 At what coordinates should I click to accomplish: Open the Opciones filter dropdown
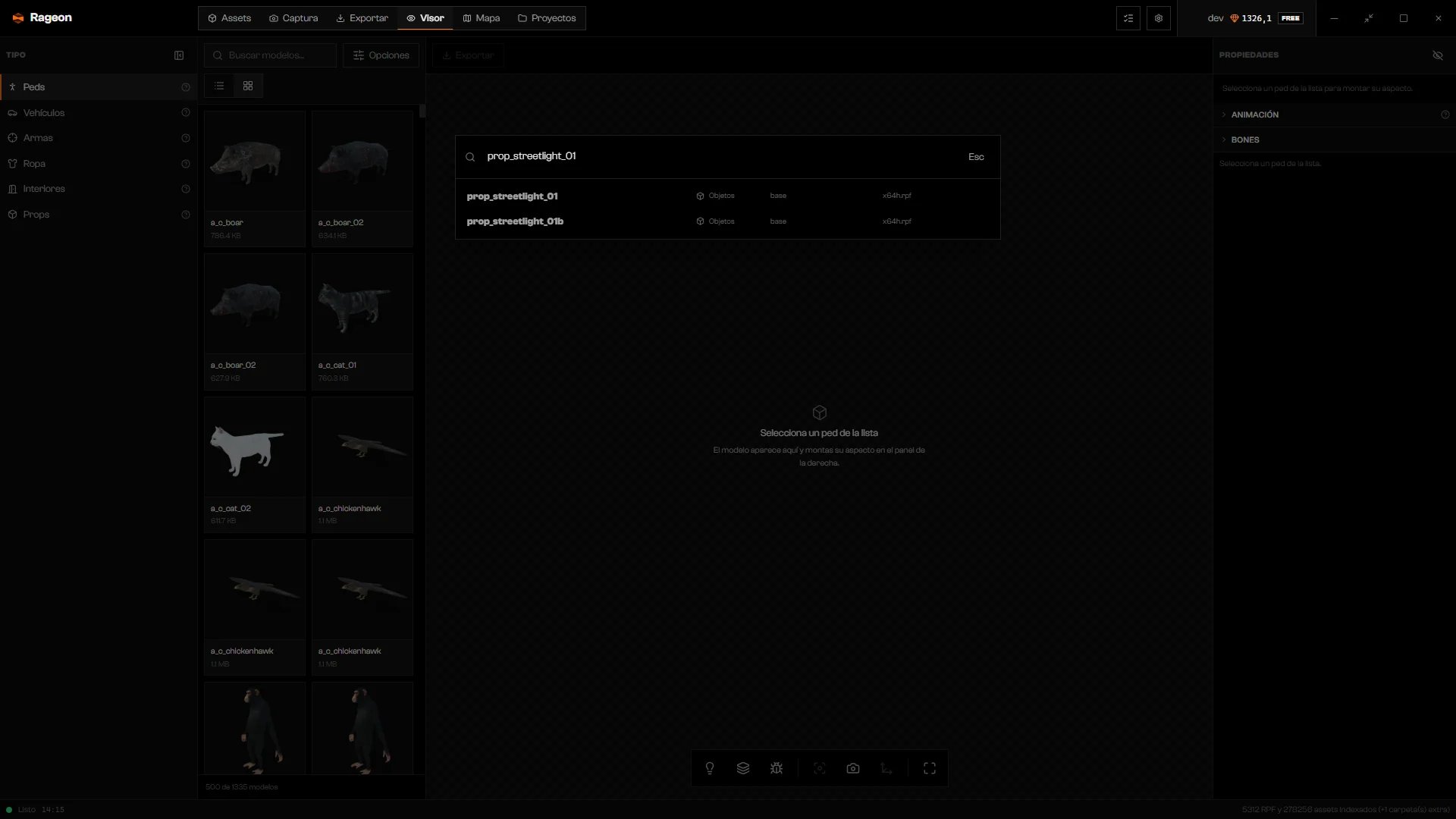click(x=381, y=55)
